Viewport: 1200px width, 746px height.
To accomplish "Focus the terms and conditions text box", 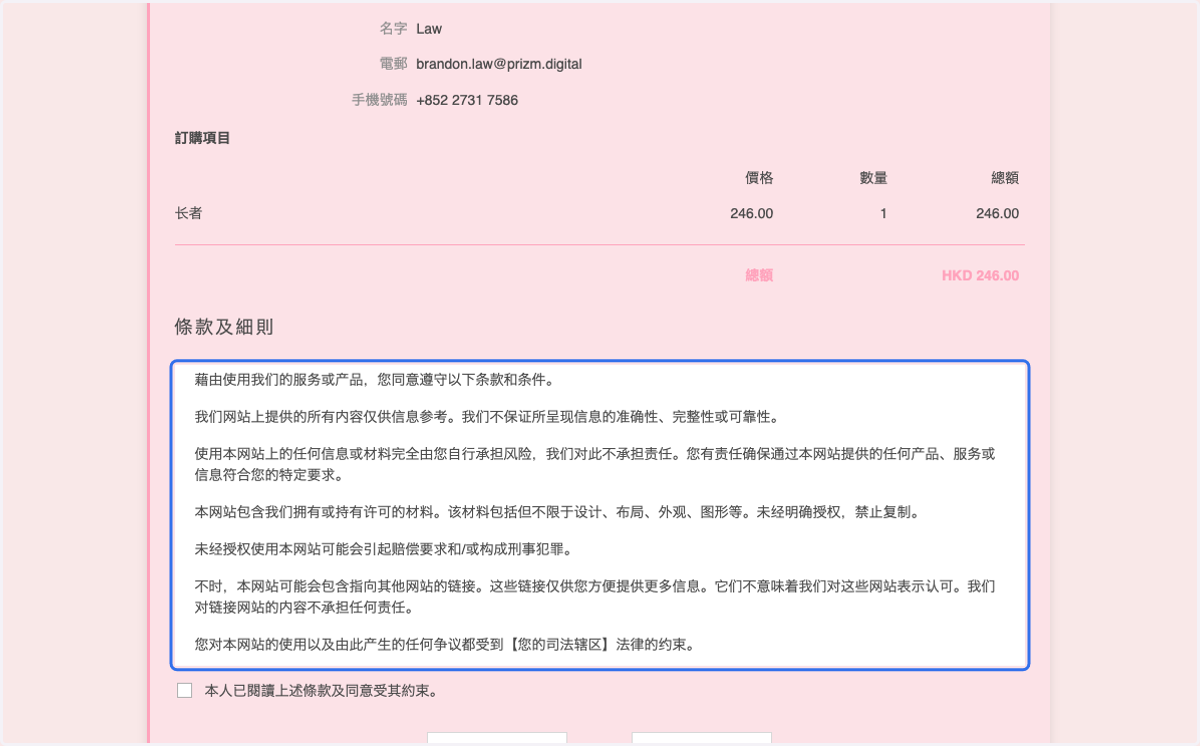I will (x=600, y=515).
